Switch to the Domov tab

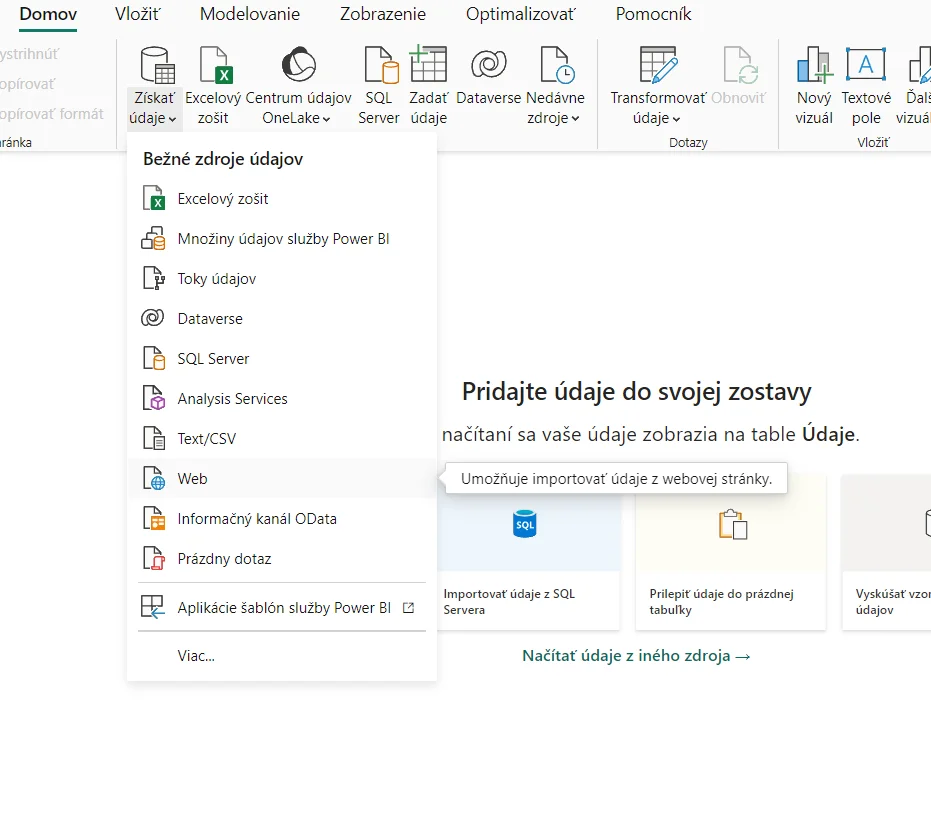pos(48,14)
